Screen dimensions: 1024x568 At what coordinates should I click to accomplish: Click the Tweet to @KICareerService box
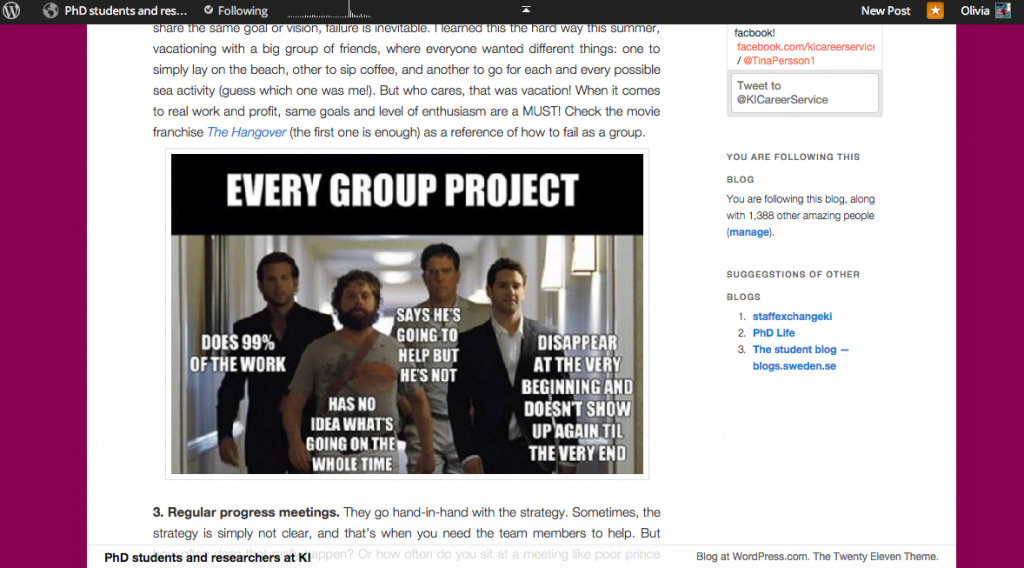pos(805,93)
